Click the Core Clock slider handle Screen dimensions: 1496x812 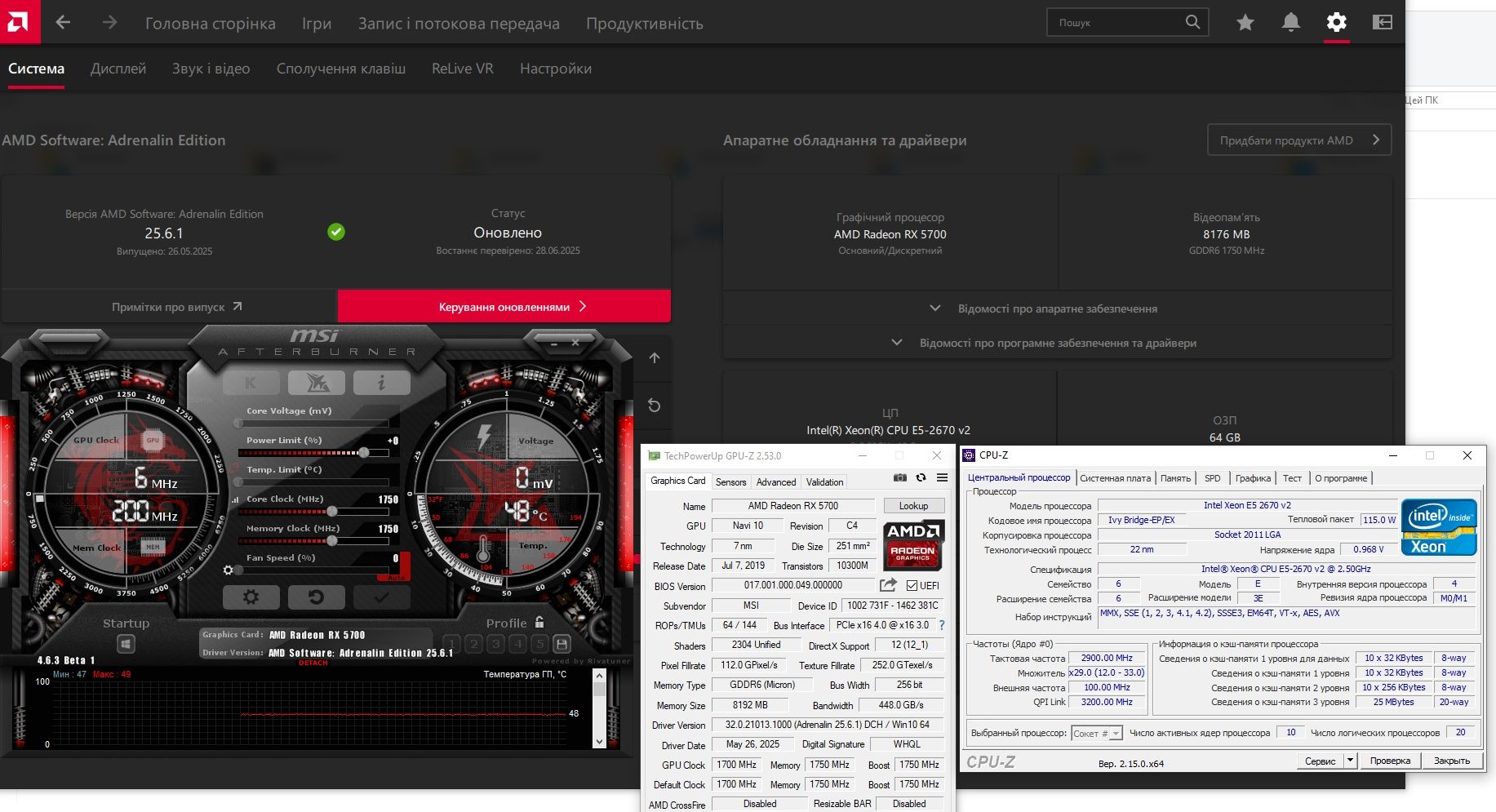click(332, 511)
